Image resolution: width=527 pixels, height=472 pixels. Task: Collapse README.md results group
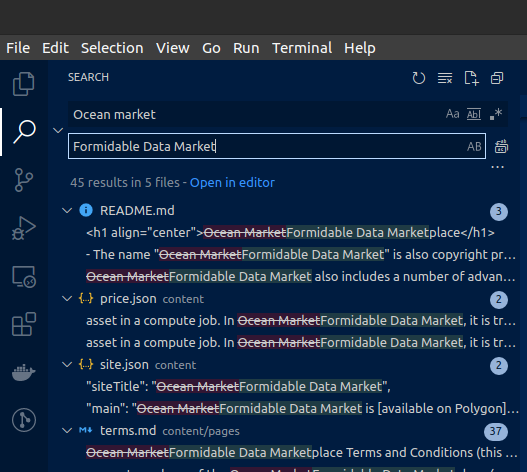pos(67,210)
